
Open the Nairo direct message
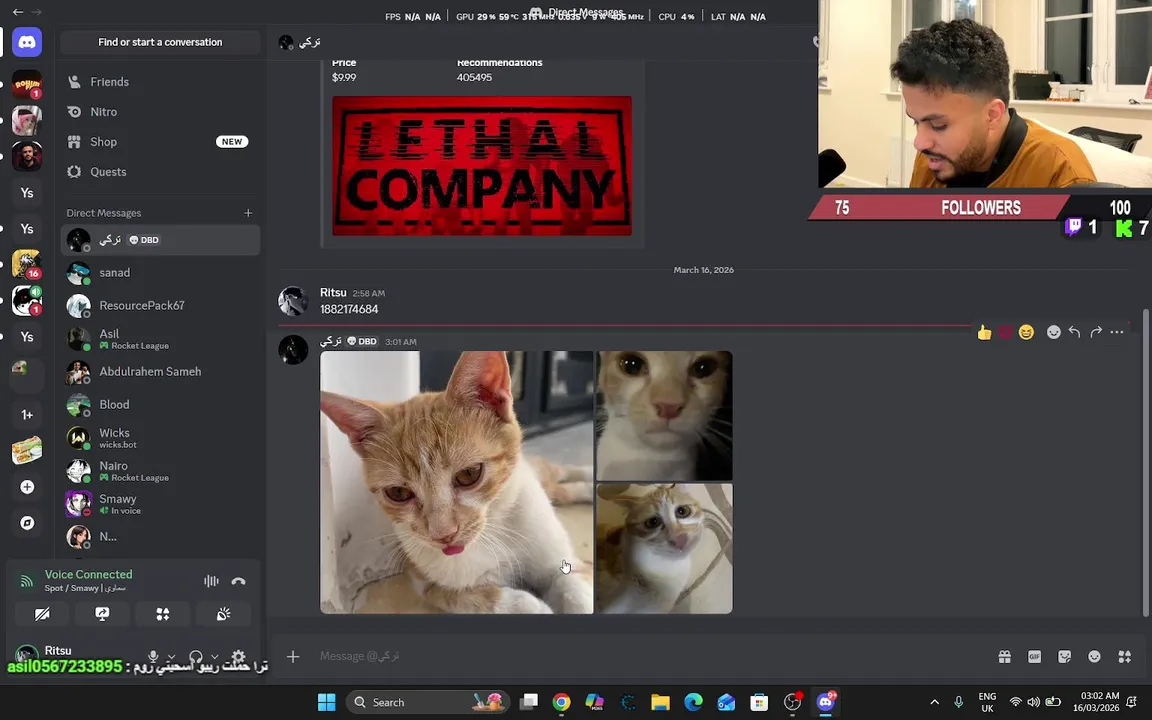pos(160,471)
